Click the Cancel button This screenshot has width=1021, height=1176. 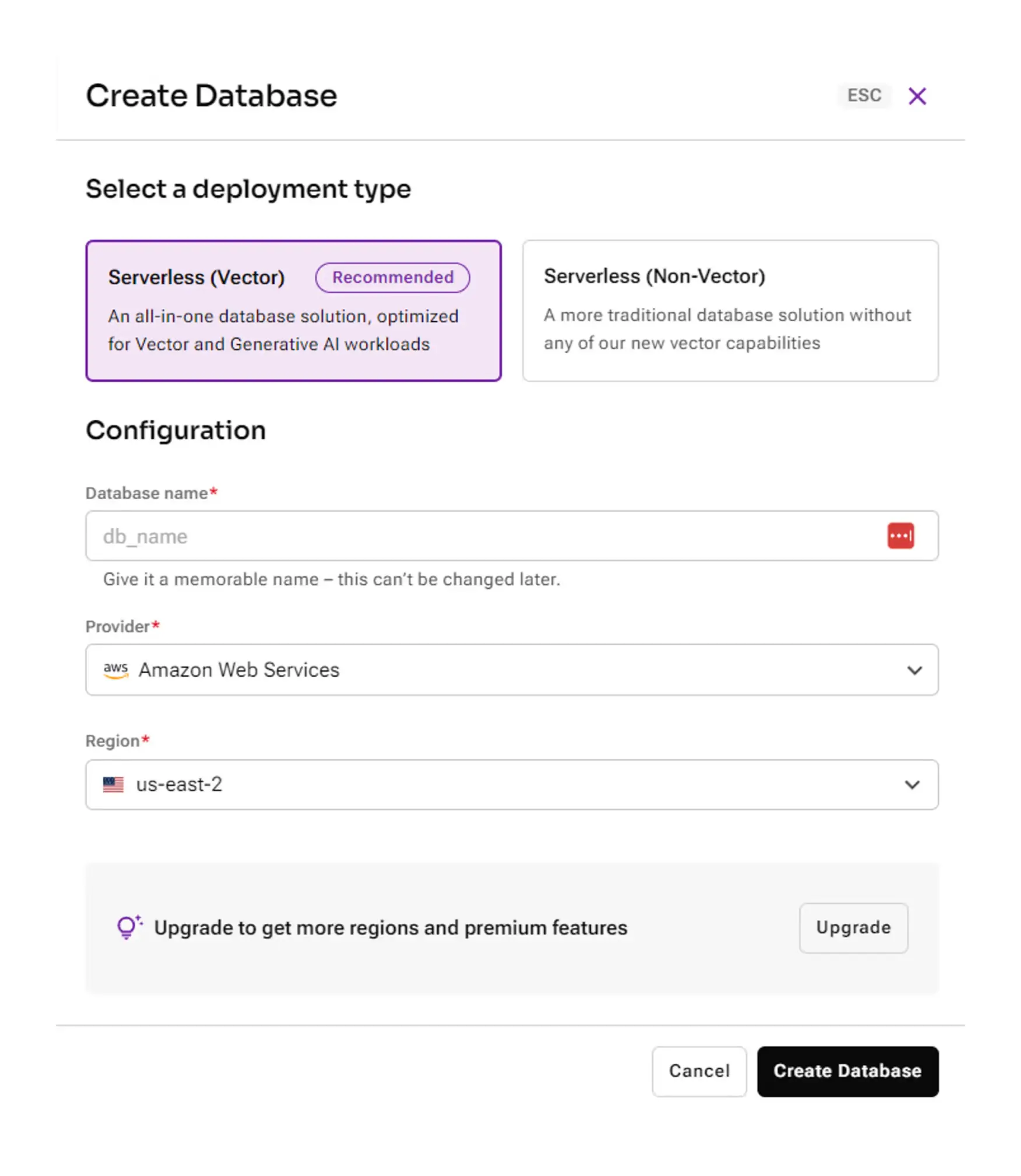coord(699,1071)
